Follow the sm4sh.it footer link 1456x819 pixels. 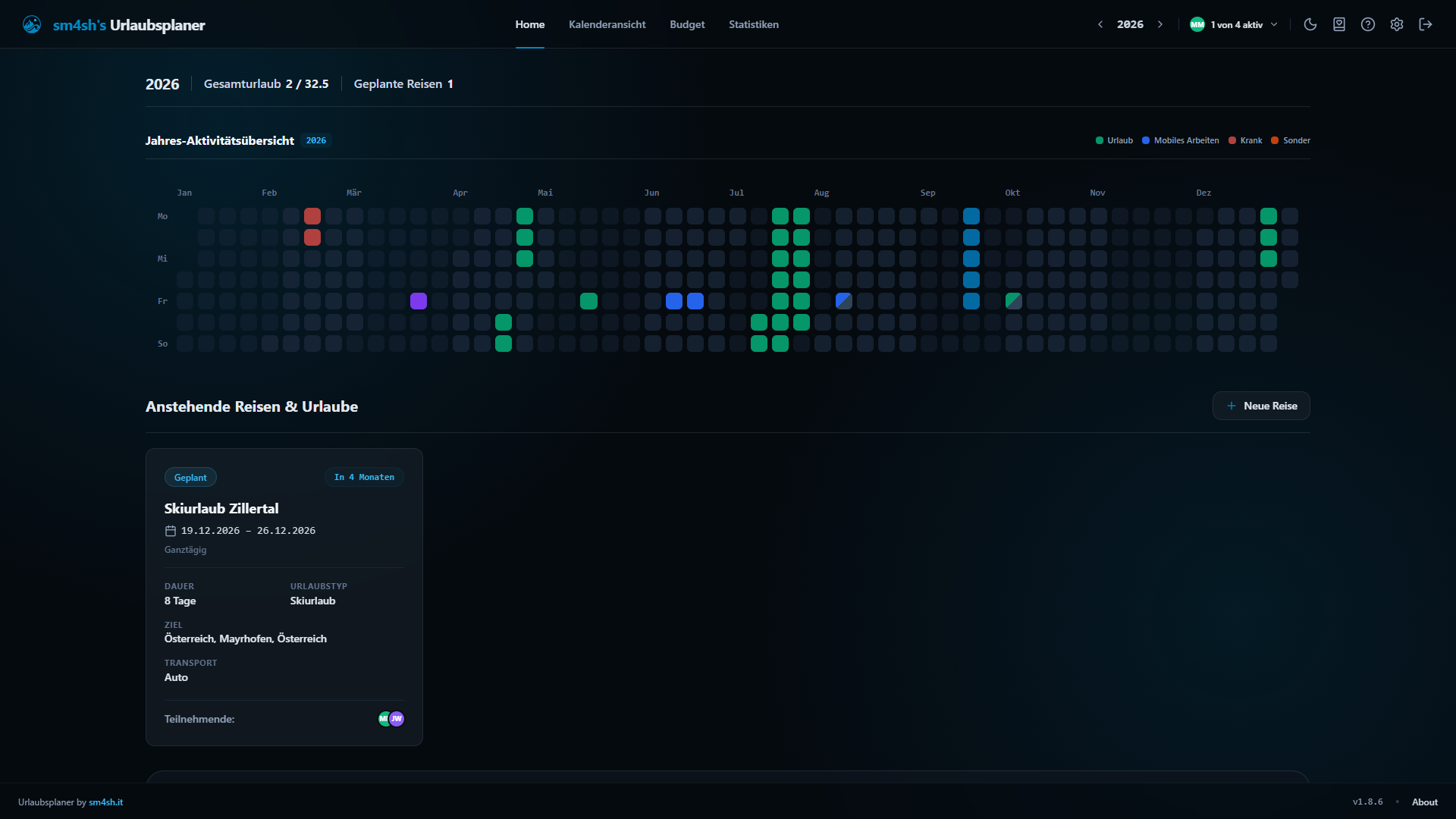point(105,802)
